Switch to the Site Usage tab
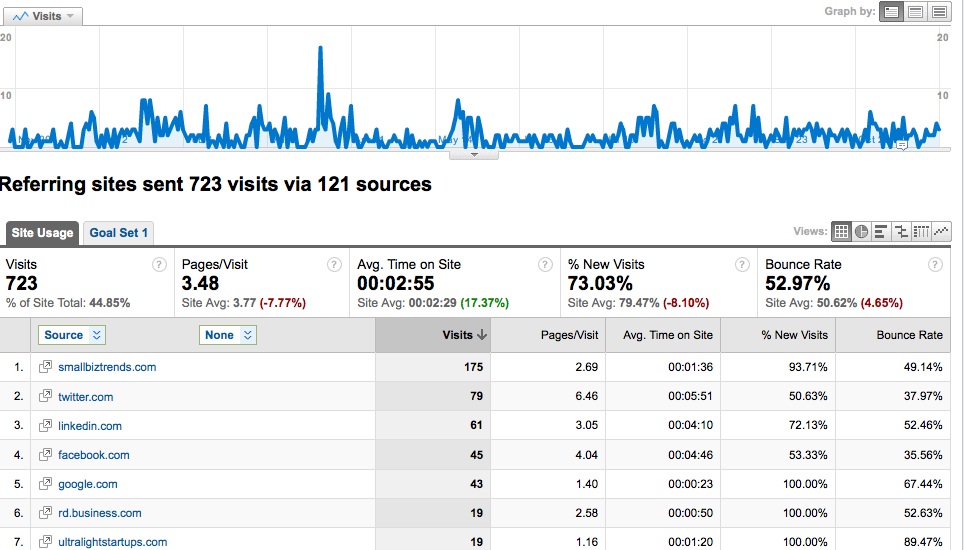The image size is (964, 550). [x=42, y=233]
